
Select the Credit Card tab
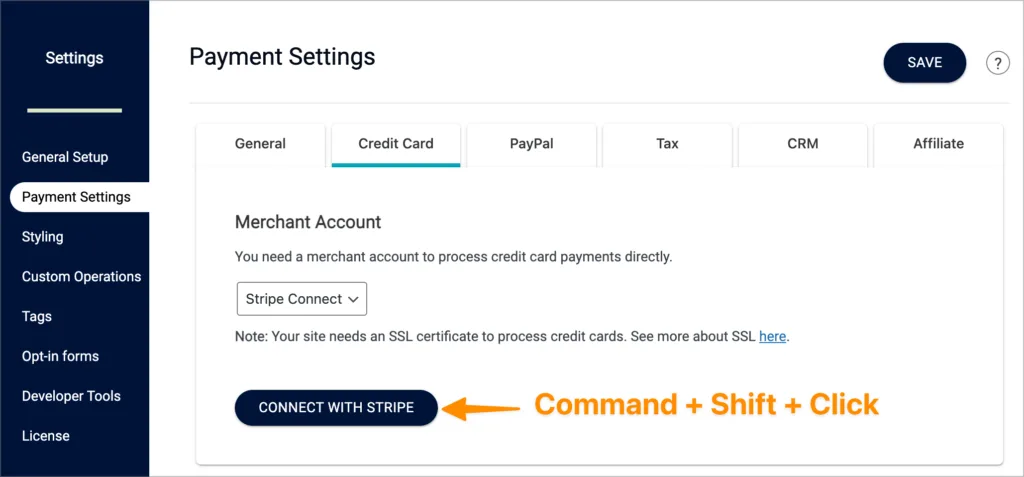click(x=396, y=144)
